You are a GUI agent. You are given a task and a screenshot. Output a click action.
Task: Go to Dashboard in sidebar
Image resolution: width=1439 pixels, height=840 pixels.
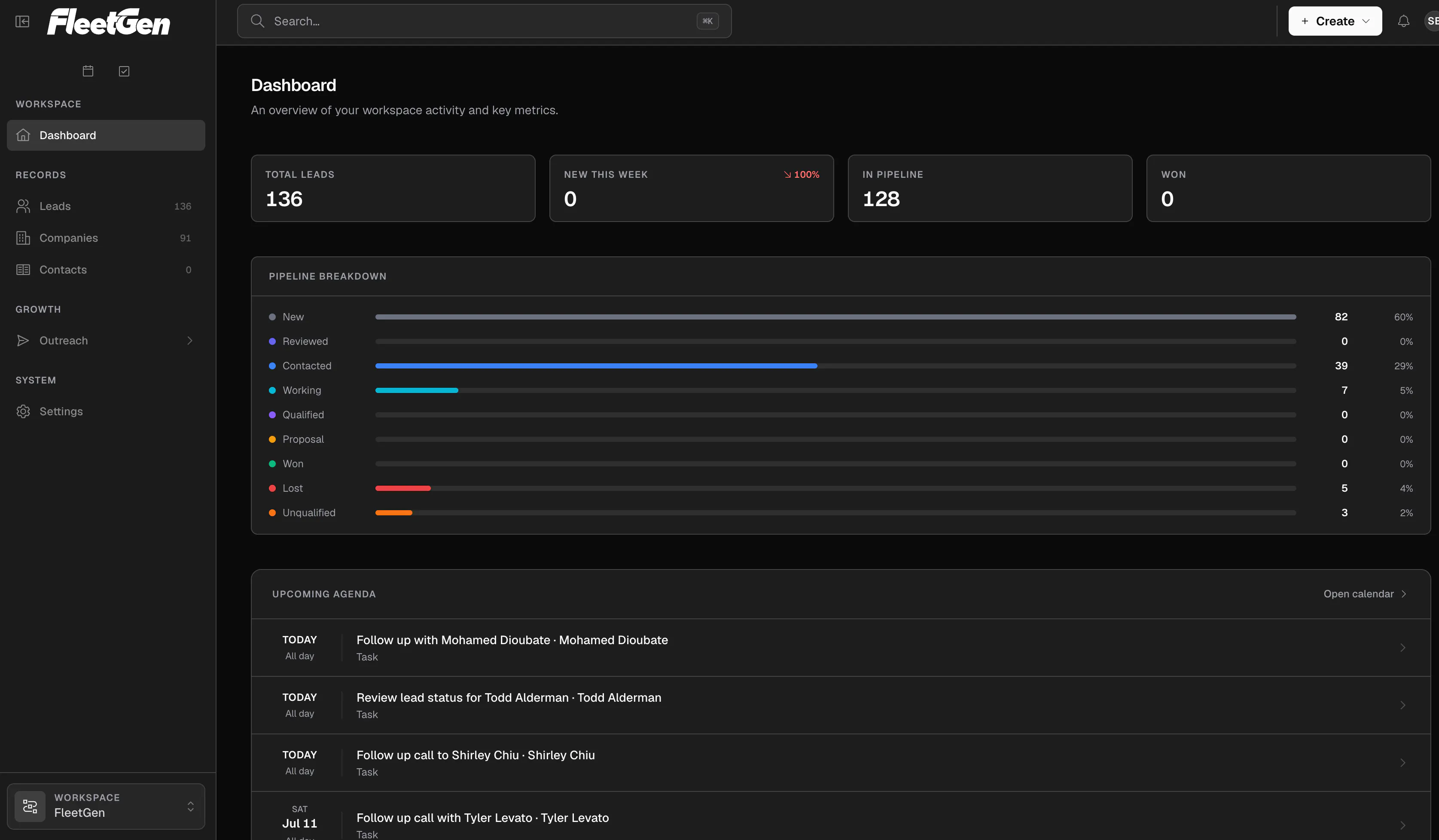[106, 135]
